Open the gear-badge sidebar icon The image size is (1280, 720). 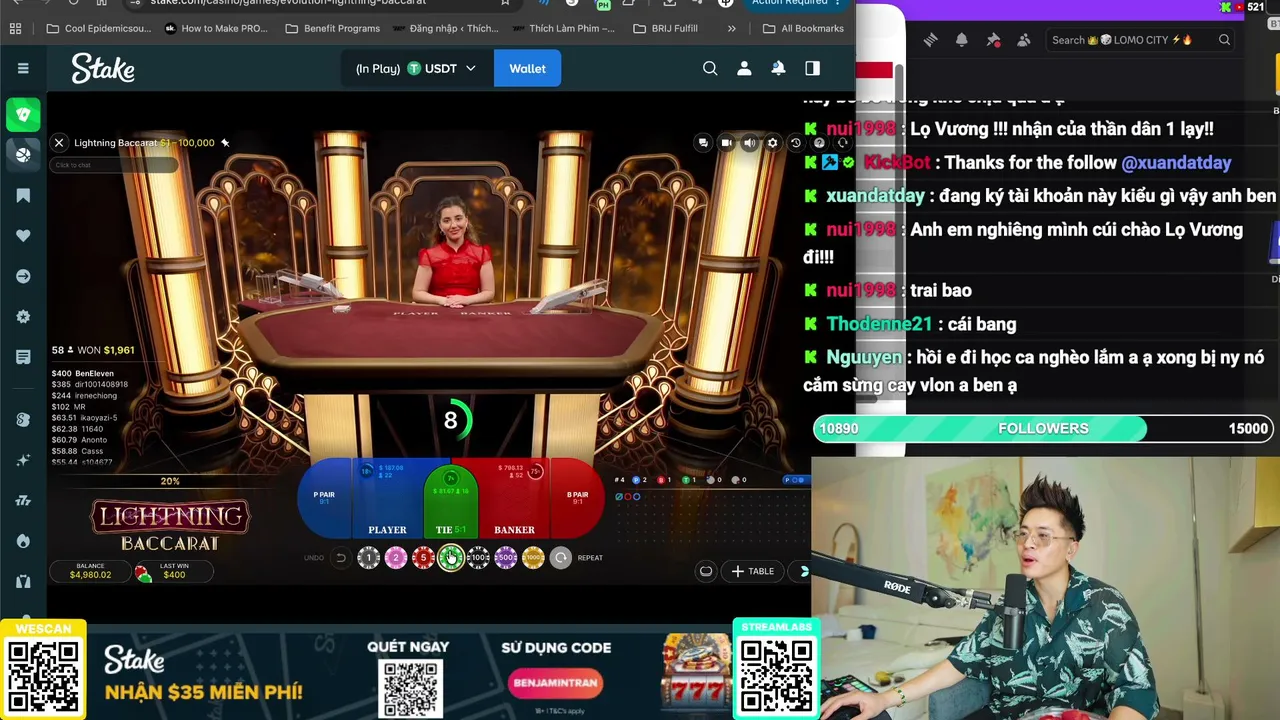pyautogui.click(x=23, y=317)
